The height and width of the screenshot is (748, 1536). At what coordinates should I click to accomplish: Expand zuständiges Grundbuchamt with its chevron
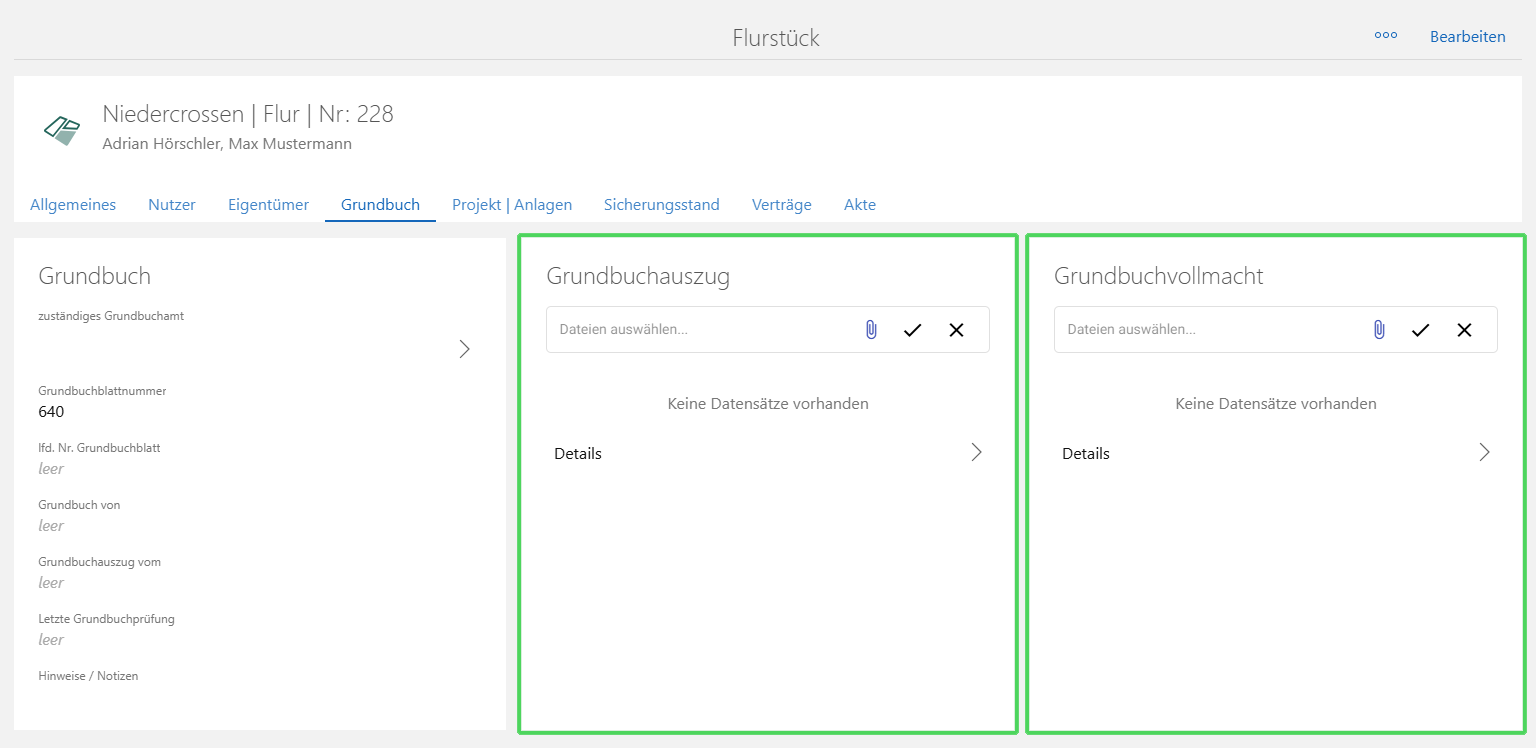[464, 348]
